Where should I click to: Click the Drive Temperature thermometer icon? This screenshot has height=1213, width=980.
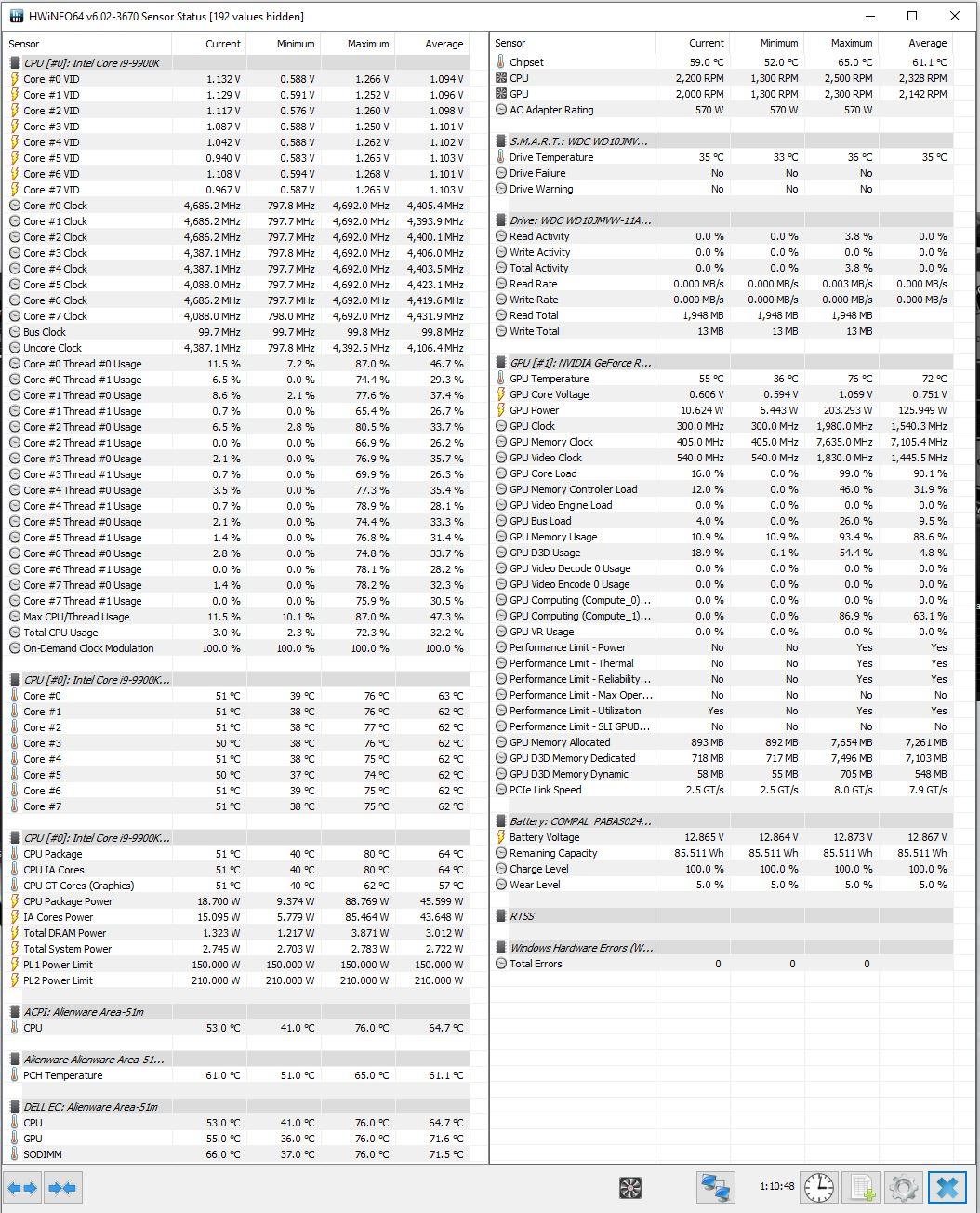500,157
